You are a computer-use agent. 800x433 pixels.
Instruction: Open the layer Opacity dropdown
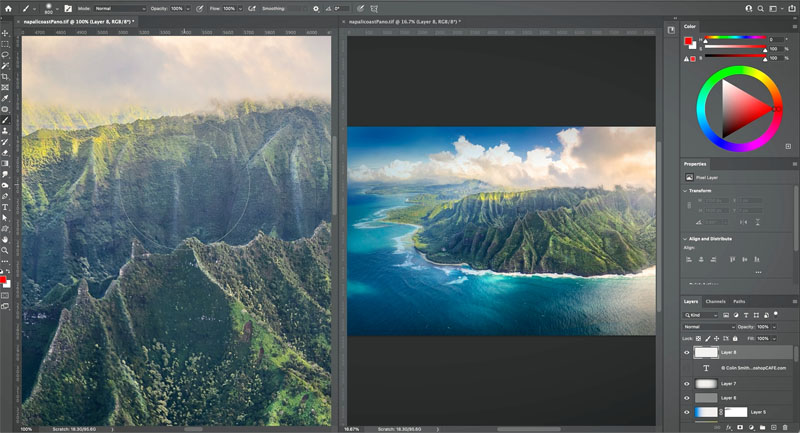pyautogui.click(x=774, y=327)
